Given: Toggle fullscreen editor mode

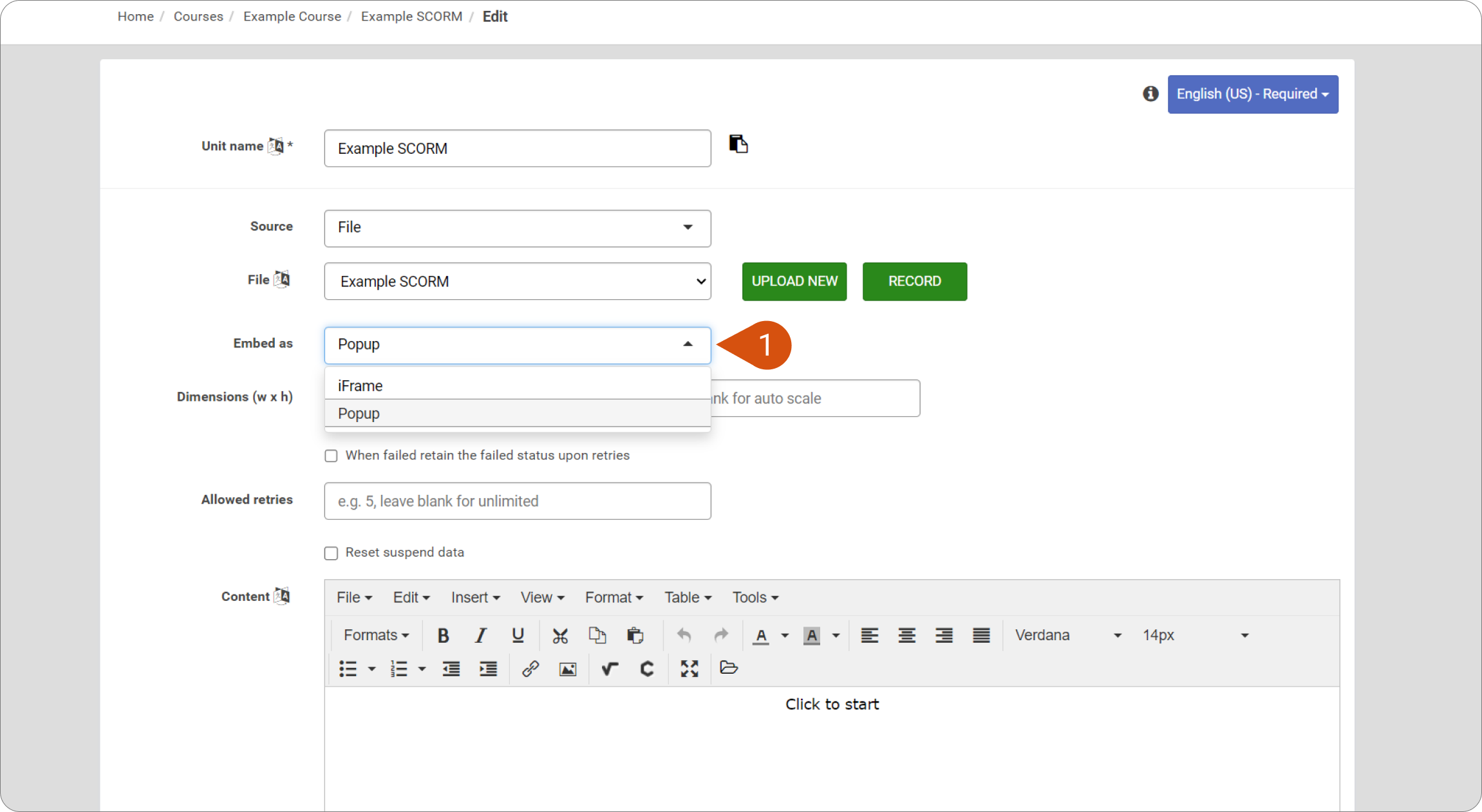Looking at the screenshot, I should (x=689, y=669).
